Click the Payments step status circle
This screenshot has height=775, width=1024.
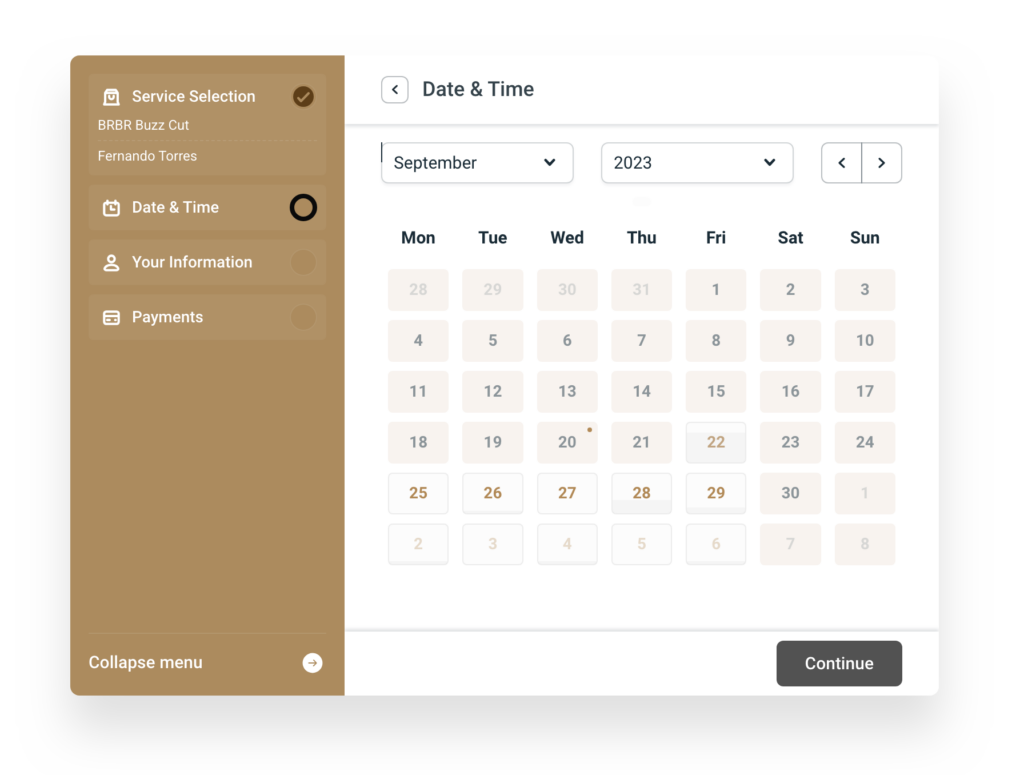tap(303, 318)
